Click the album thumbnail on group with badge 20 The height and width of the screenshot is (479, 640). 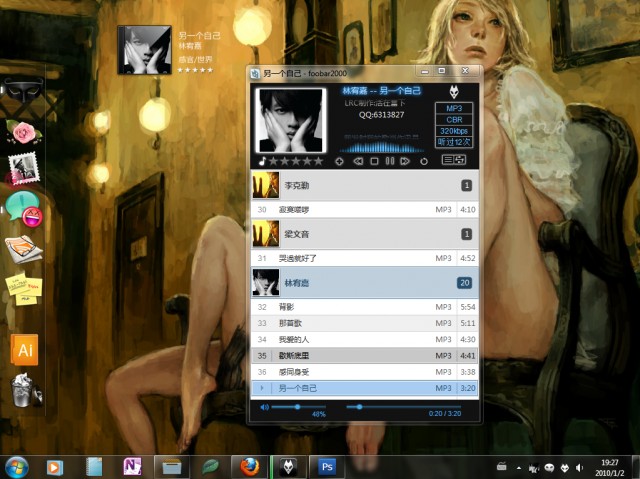[x=266, y=282]
